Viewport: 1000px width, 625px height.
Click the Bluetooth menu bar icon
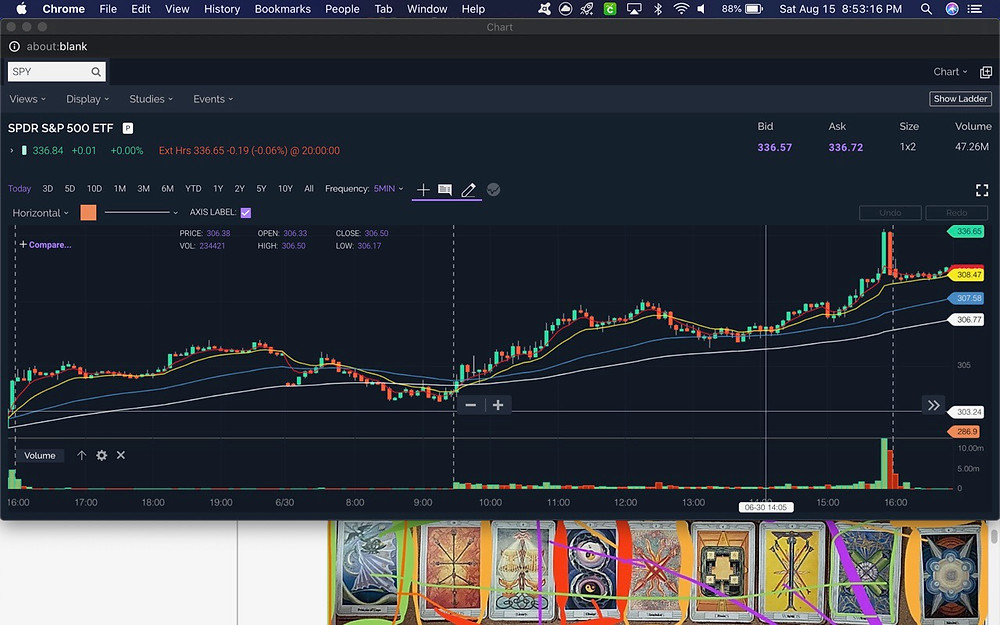coord(658,9)
